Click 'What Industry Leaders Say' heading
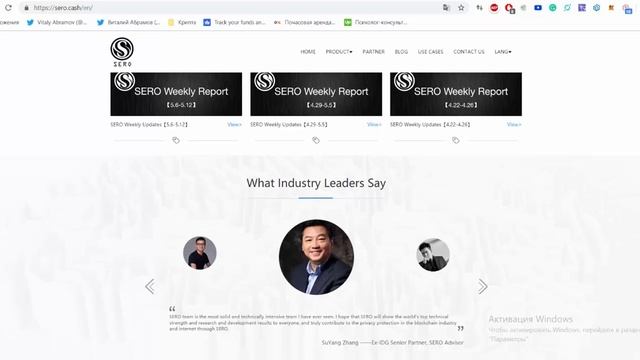This screenshot has width=640, height=360. pyautogui.click(x=316, y=183)
